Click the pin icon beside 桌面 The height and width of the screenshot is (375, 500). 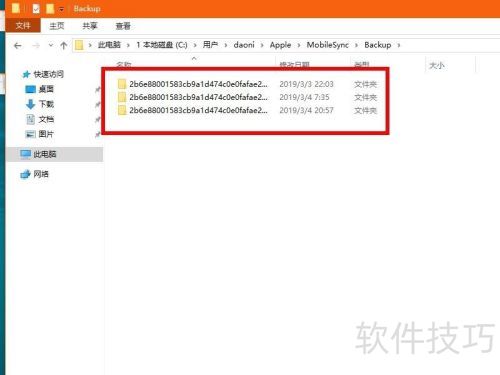(97, 89)
